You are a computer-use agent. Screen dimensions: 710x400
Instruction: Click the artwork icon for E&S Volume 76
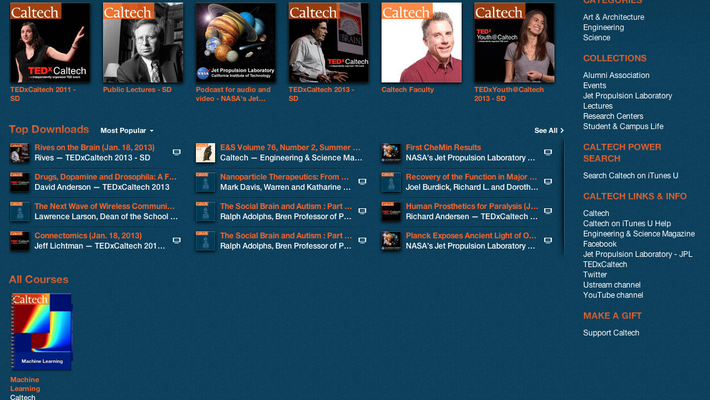205,153
